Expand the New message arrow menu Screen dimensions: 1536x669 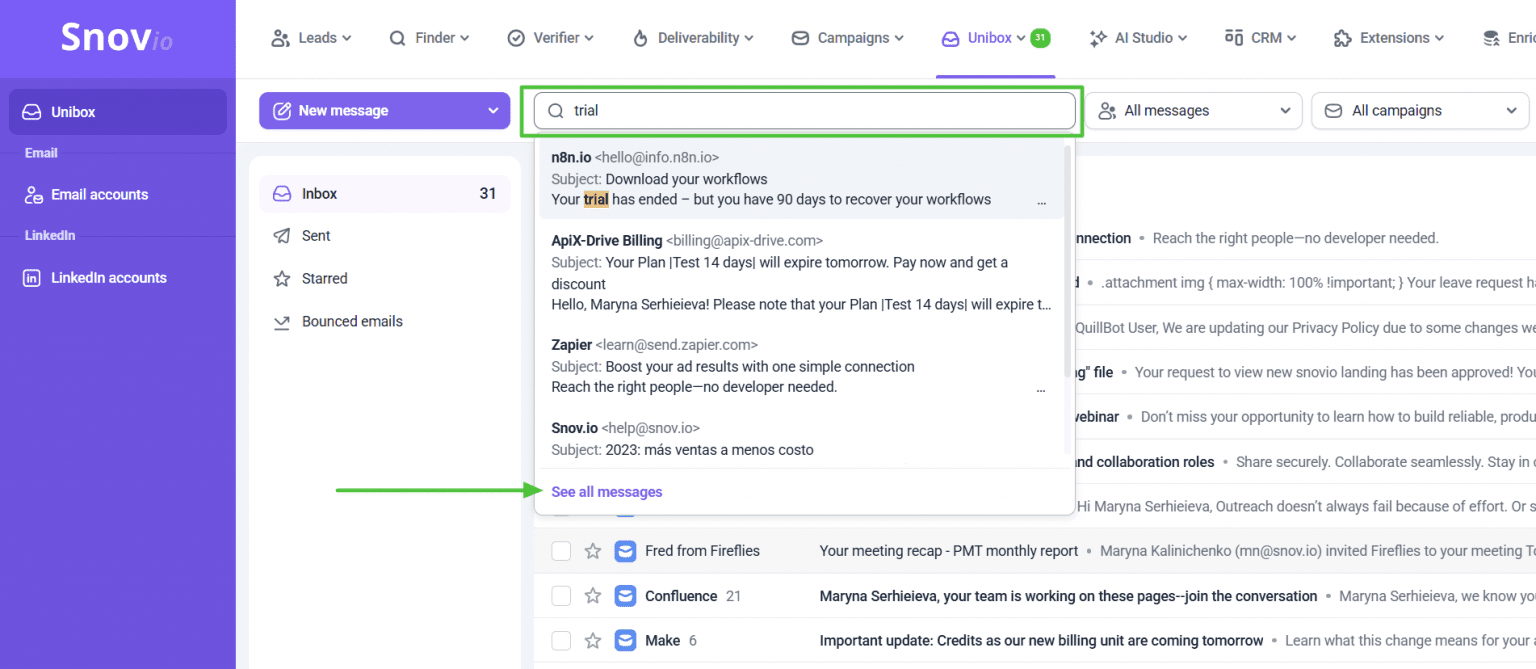[x=493, y=111]
